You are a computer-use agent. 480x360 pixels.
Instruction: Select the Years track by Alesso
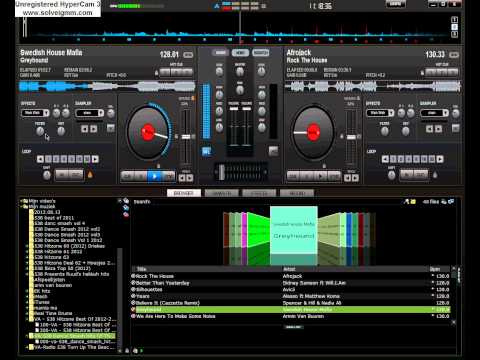tap(291, 296)
